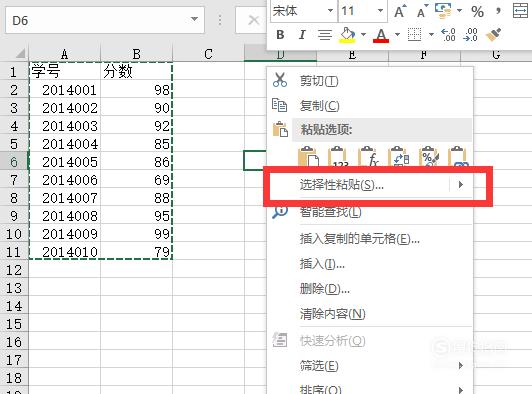
Task: Open the font size dropdown showing 11
Action: pyautogui.click(x=380, y=11)
